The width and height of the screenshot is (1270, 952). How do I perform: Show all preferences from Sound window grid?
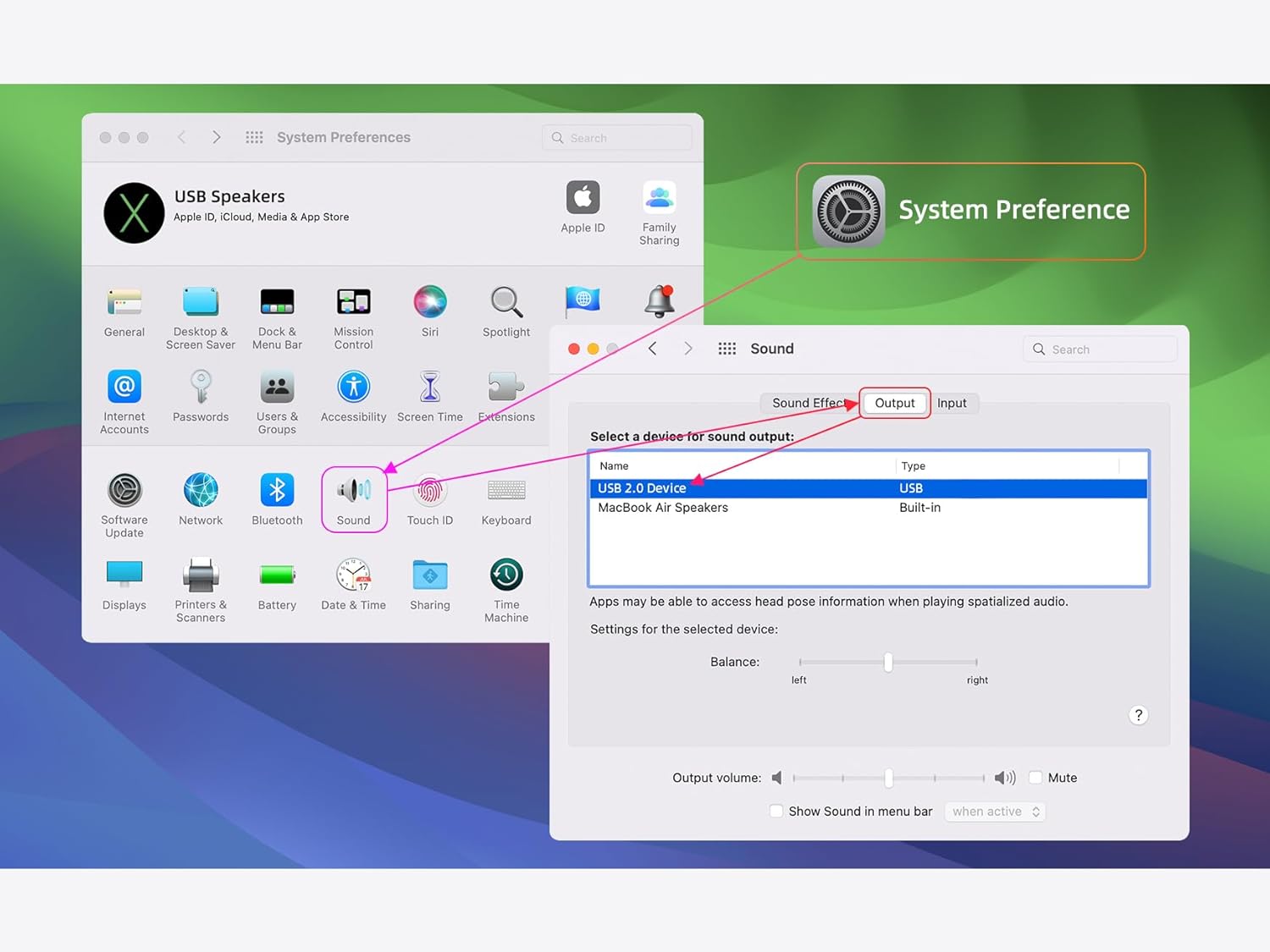pyautogui.click(x=727, y=349)
